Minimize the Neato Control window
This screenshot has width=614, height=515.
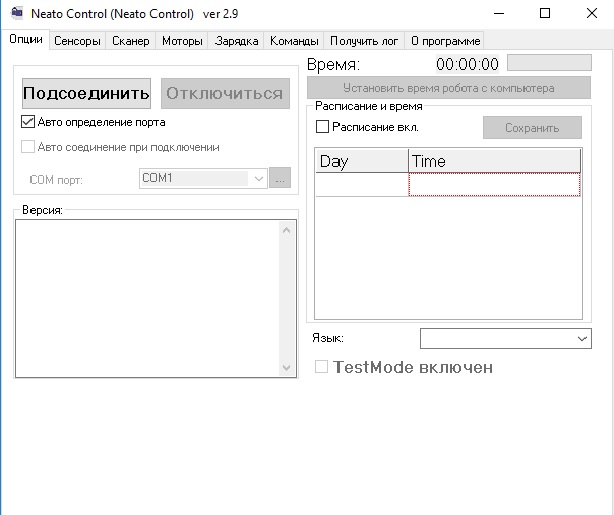pos(499,13)
